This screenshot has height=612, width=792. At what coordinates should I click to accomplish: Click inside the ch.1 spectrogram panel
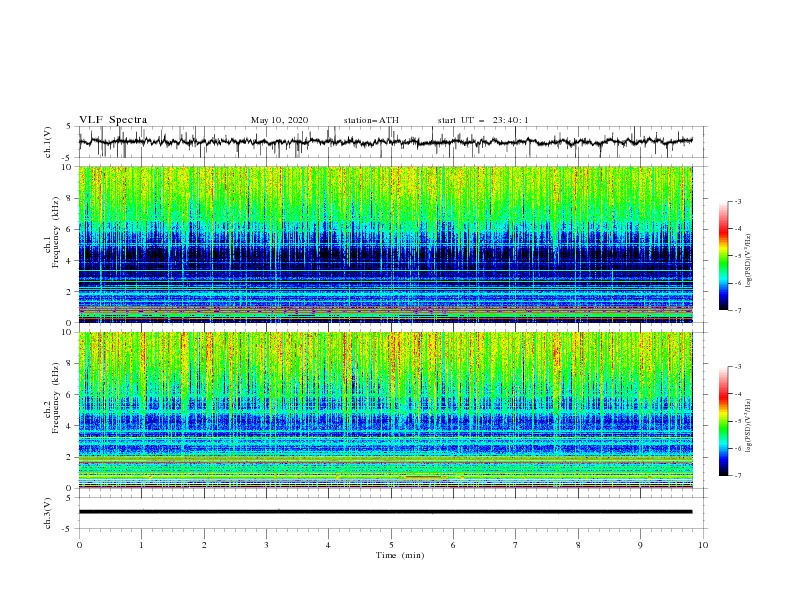pos(385,244)
